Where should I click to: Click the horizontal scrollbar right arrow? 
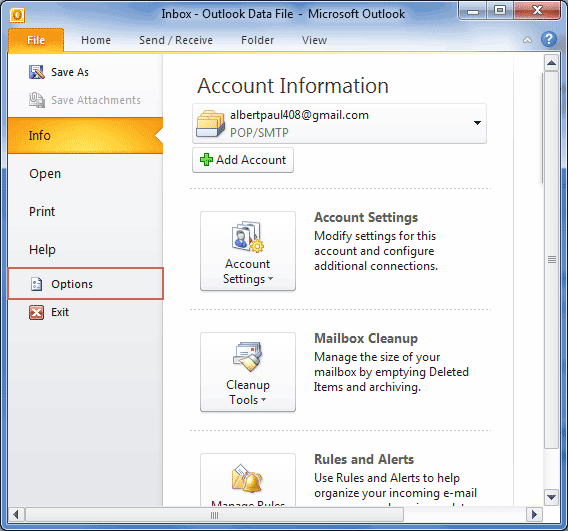[534, 514]
